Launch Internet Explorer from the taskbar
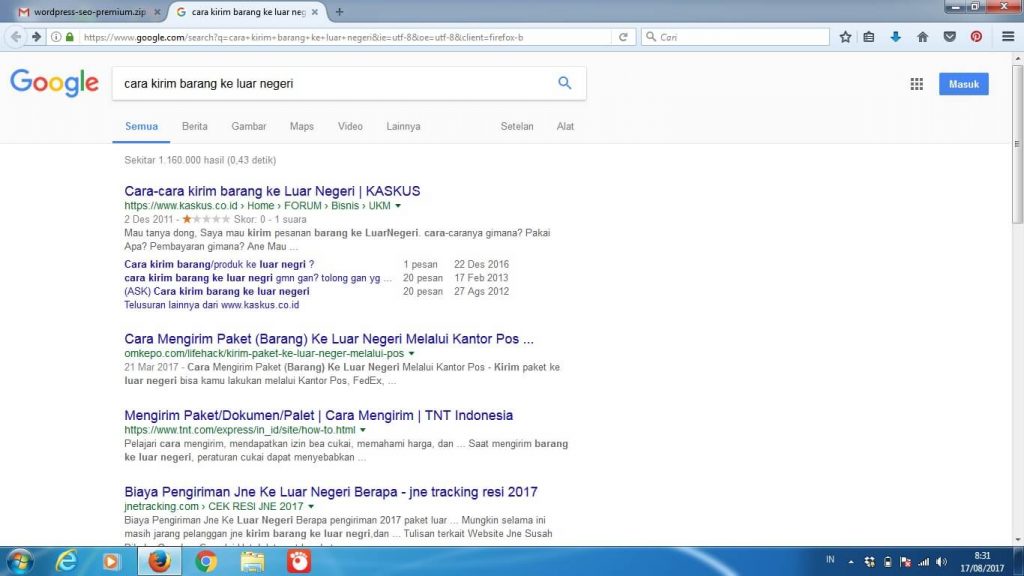 tap(66, 561)
